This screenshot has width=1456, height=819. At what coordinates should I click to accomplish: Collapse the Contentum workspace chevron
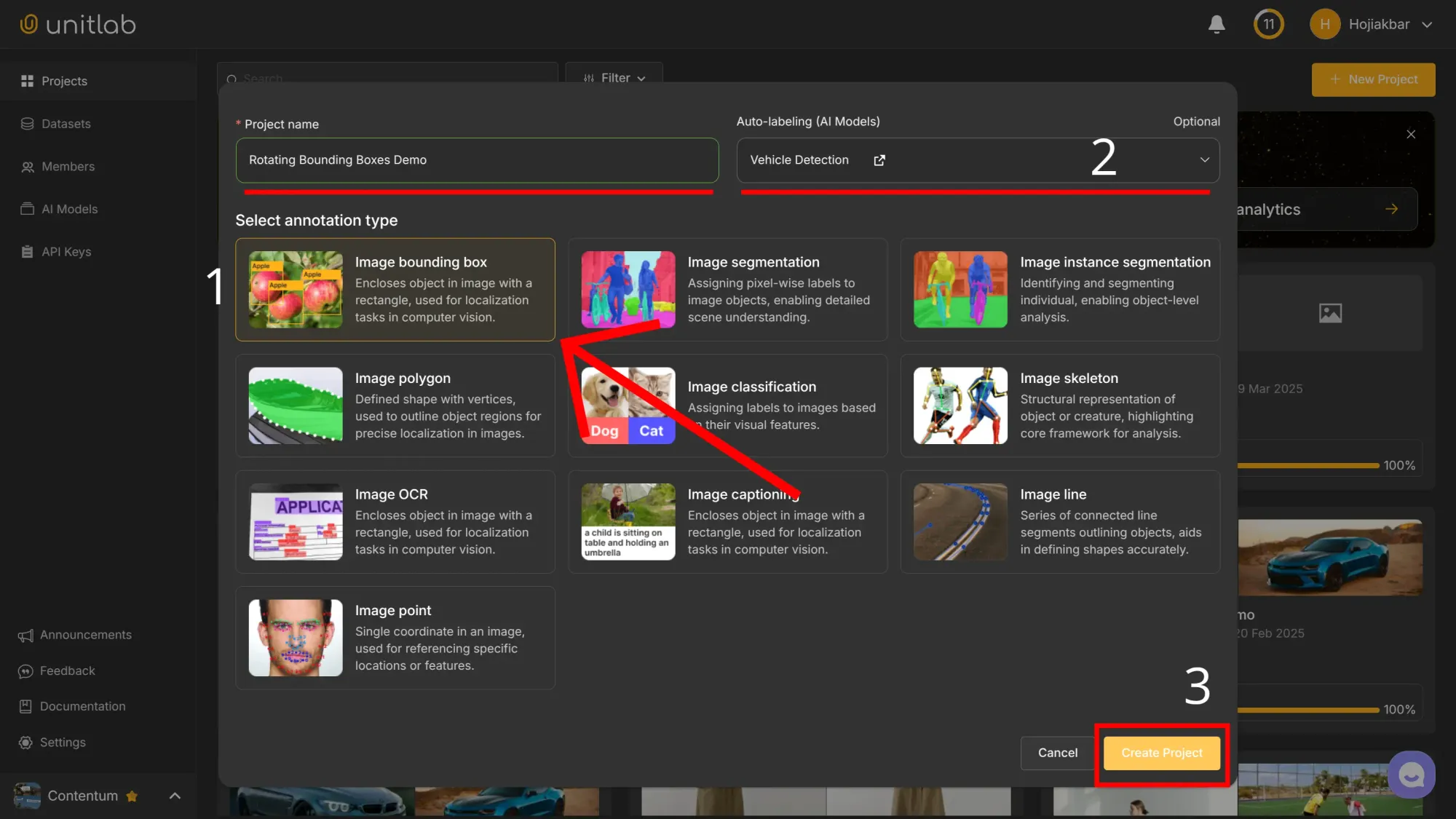(x=175, y=796)
